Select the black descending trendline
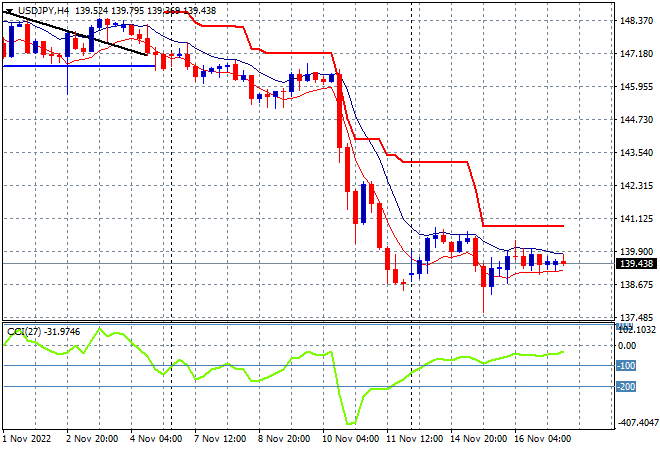Viewport: 660px width, 450px height. point(75,33)
